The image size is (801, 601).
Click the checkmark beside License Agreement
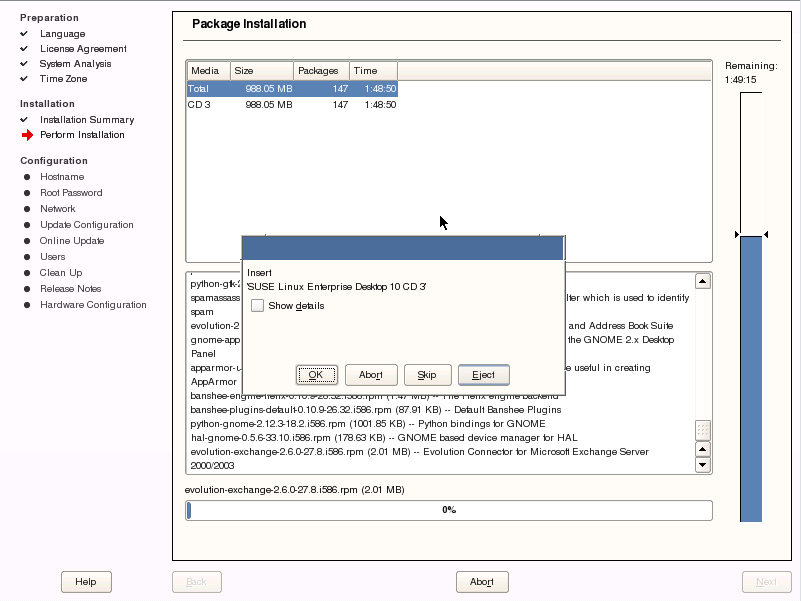(x=24, y=49)
